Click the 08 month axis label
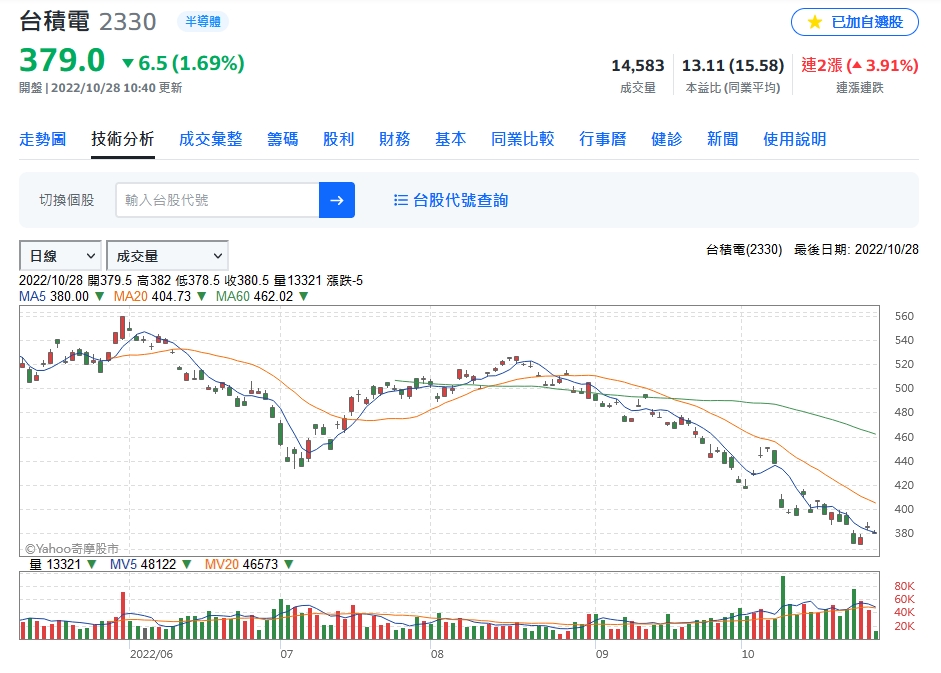The width and height of the screenshot is (941, 673). coord(437,654)
